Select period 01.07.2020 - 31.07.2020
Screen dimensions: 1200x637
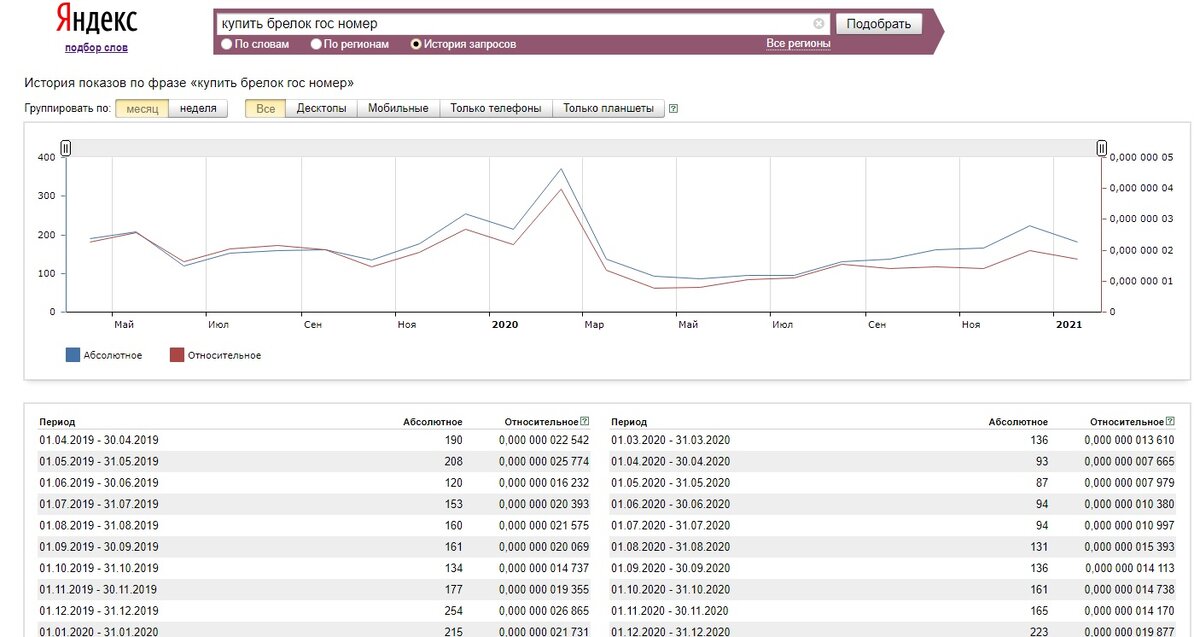pyautogui.click(x=671, y=525)
